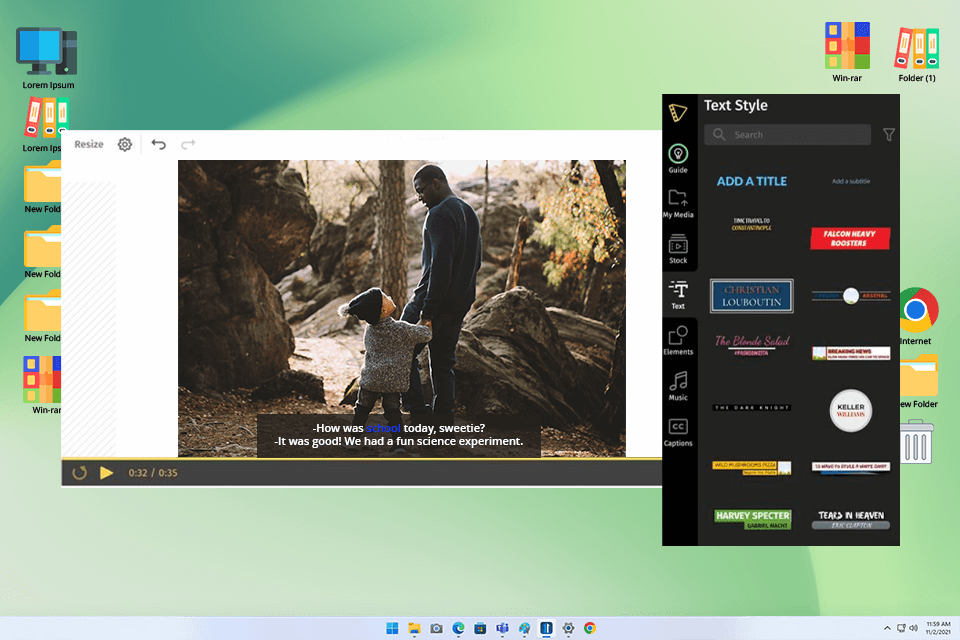Click the filter icon beside the search bar
Image resolution: width=960 pixels, height=640 pixels.
(889, 134)
